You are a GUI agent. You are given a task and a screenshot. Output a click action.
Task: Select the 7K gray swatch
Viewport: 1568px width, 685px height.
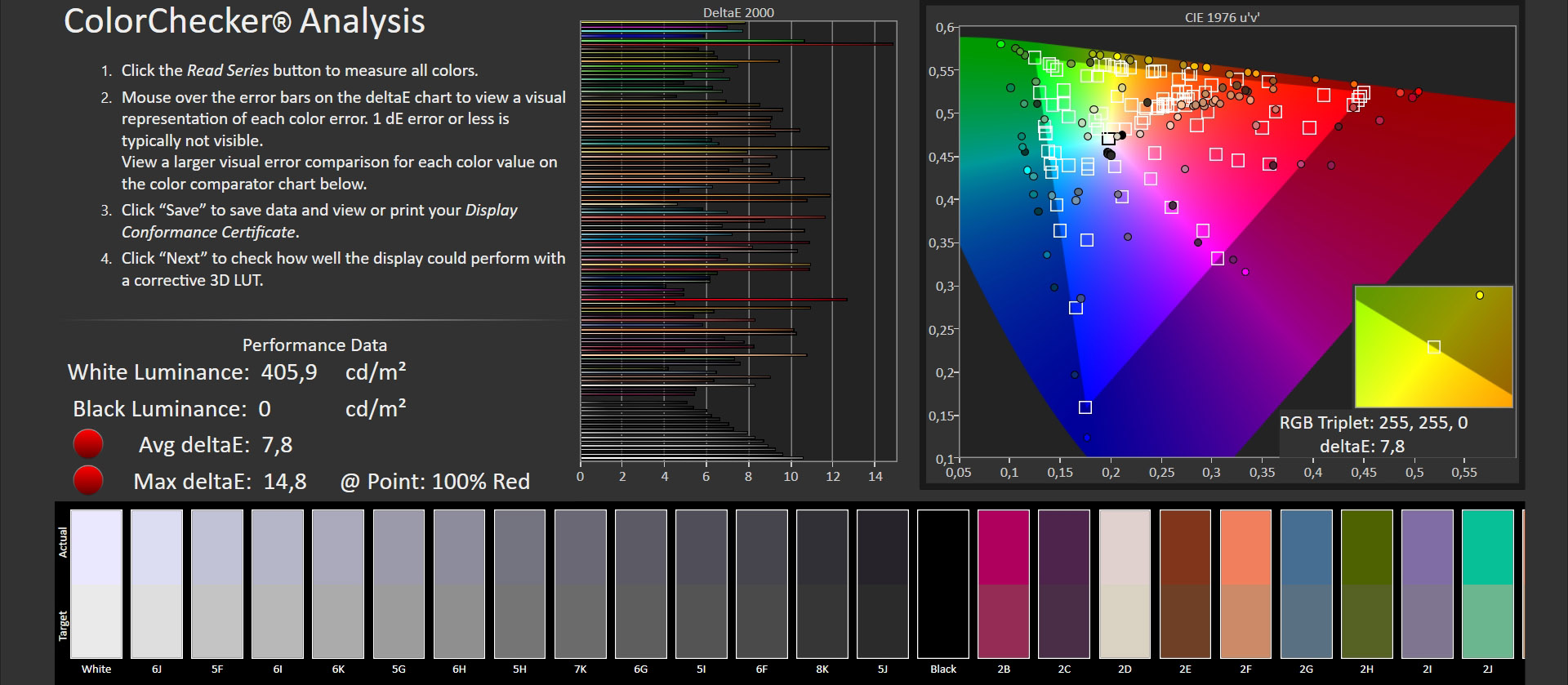[x=581, y=584]
